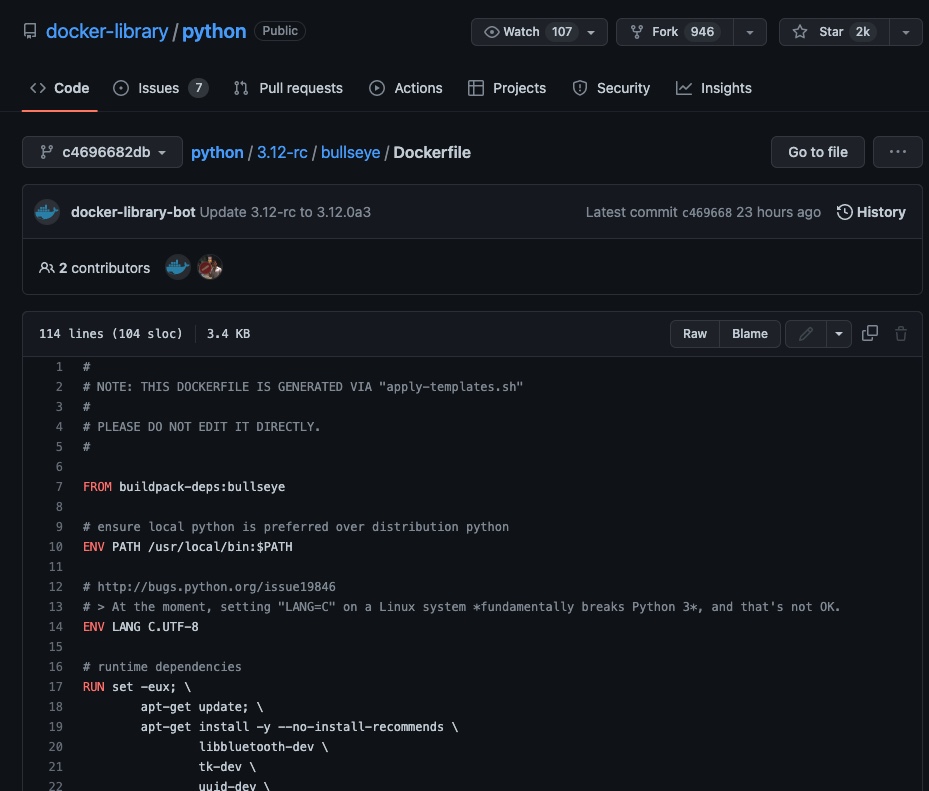Click the trash delete file icon
The image size is (929, 791).
(901, 334)
